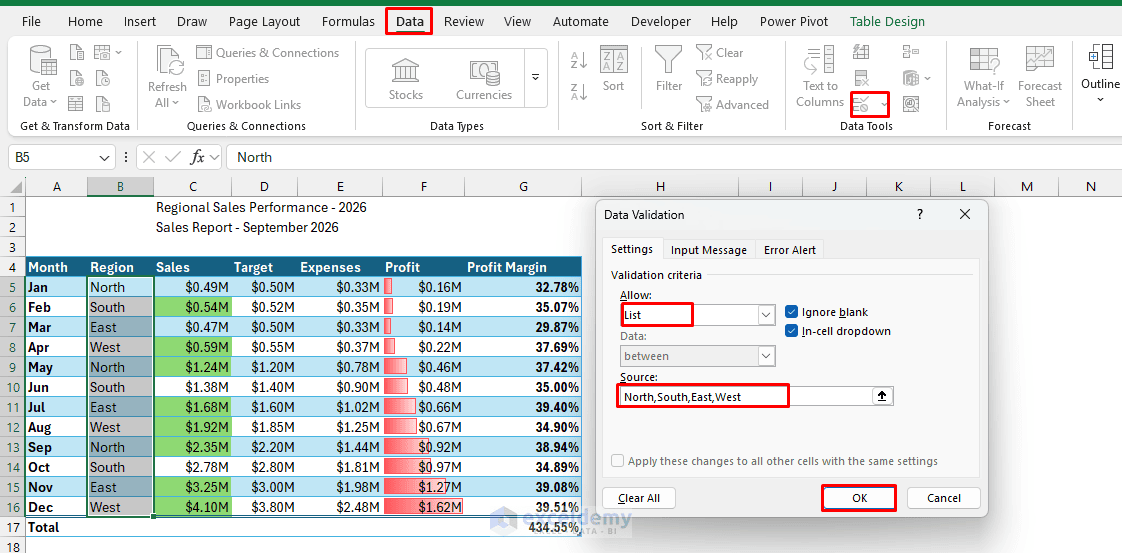Open Data Validation help question mark
1122x553 pixels.
click(920, 214)
